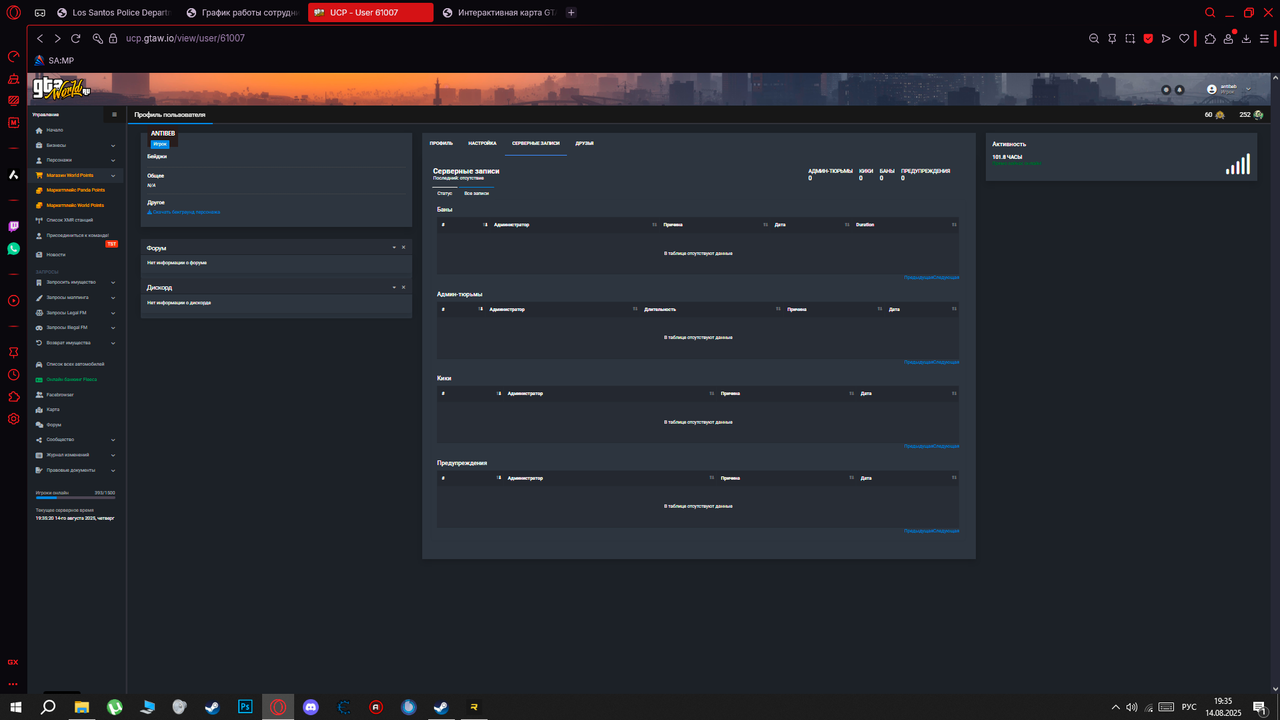Image resolution: width=1280 pixels, height=720 pixels.
Task: Expand Запросить имущество sidebar menu
Action: (x=76, y=282)
